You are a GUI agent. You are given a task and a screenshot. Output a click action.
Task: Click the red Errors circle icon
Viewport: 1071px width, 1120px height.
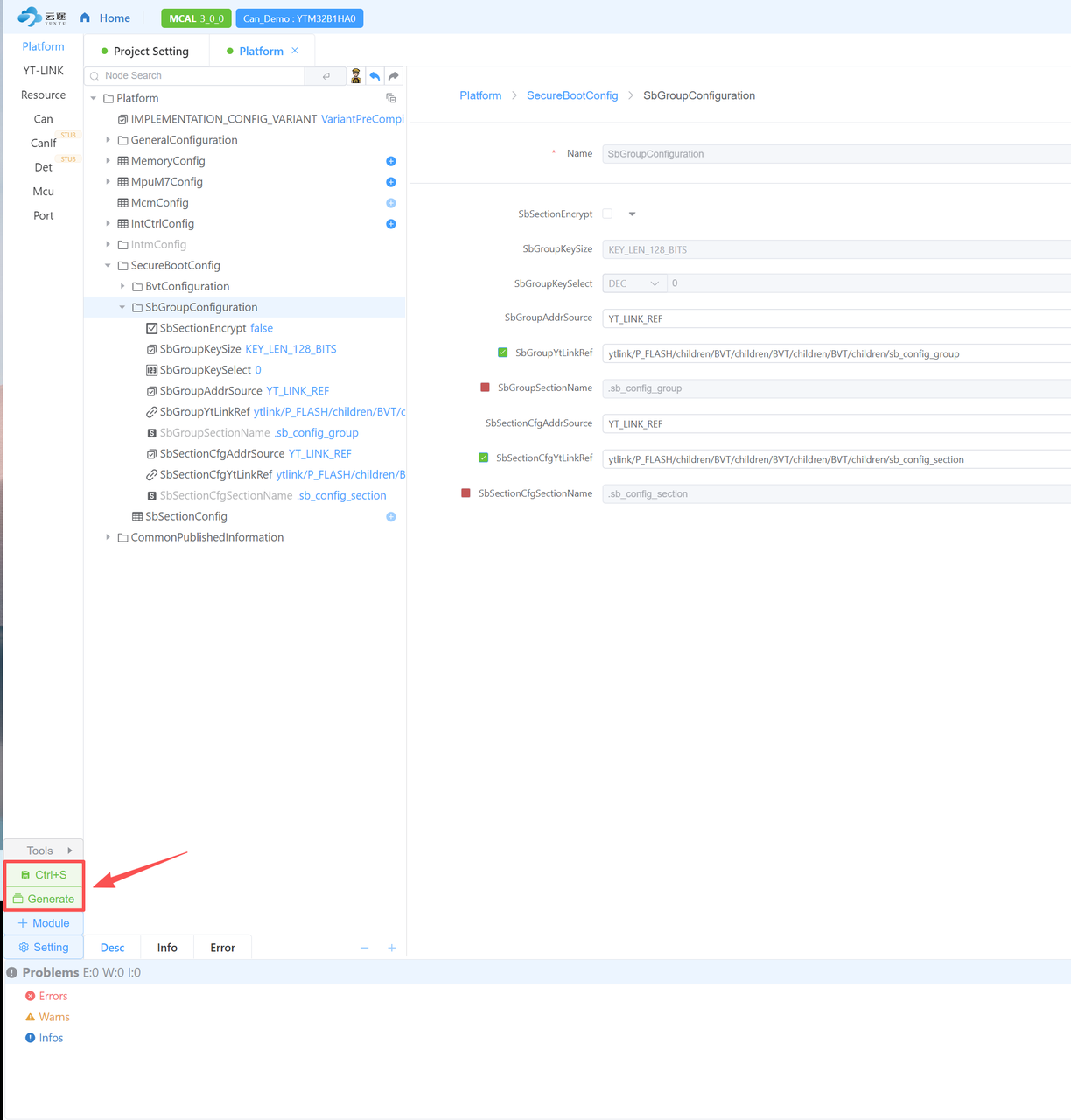(30, 996)
